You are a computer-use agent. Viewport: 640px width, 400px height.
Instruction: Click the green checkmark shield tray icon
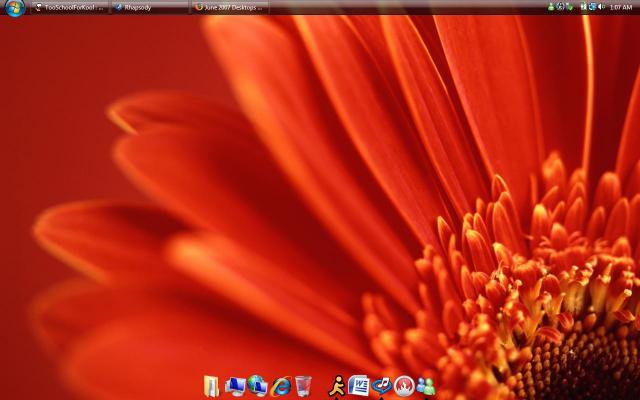click(570, 7)
